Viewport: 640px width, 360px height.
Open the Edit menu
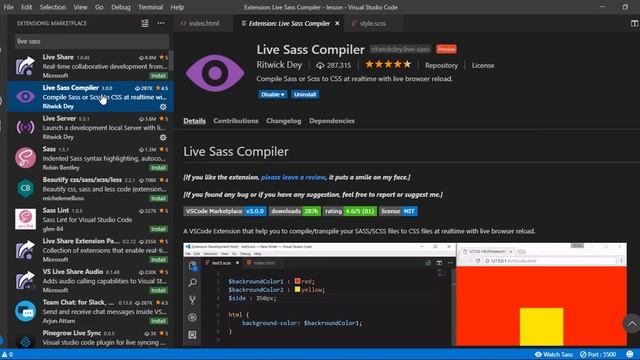[27, 7]
